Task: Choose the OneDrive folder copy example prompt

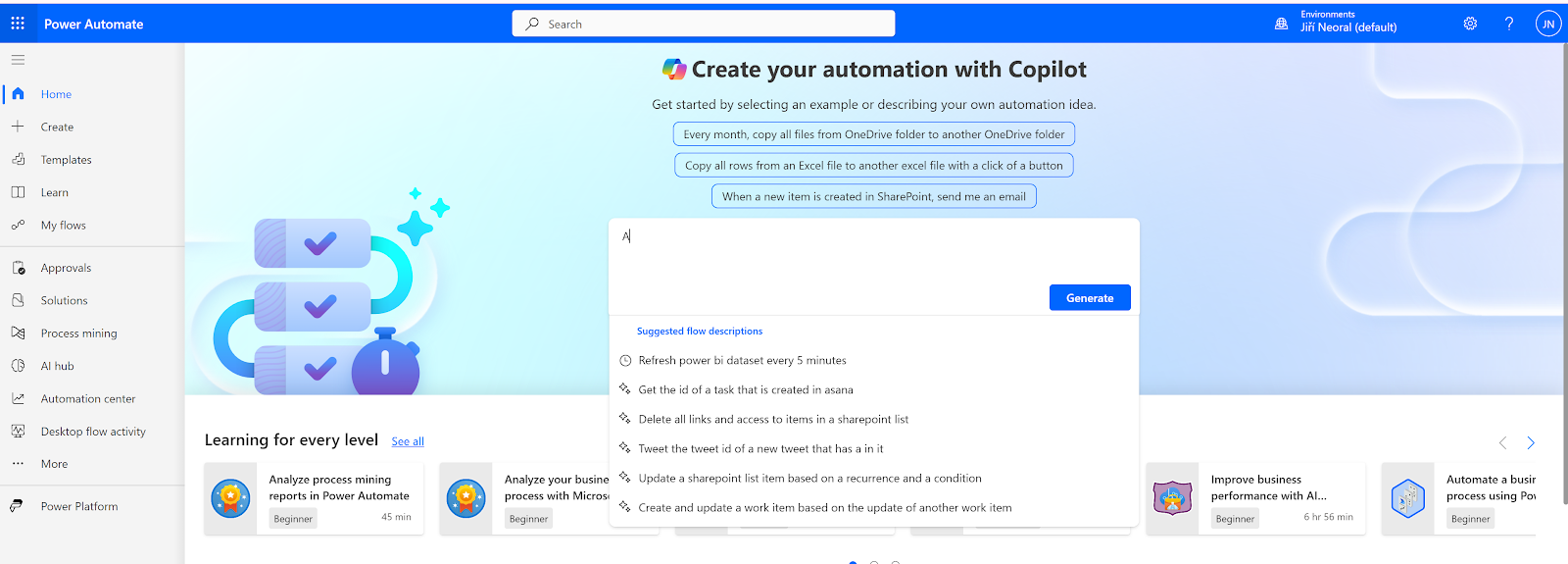Action: [x=874, y=134]
